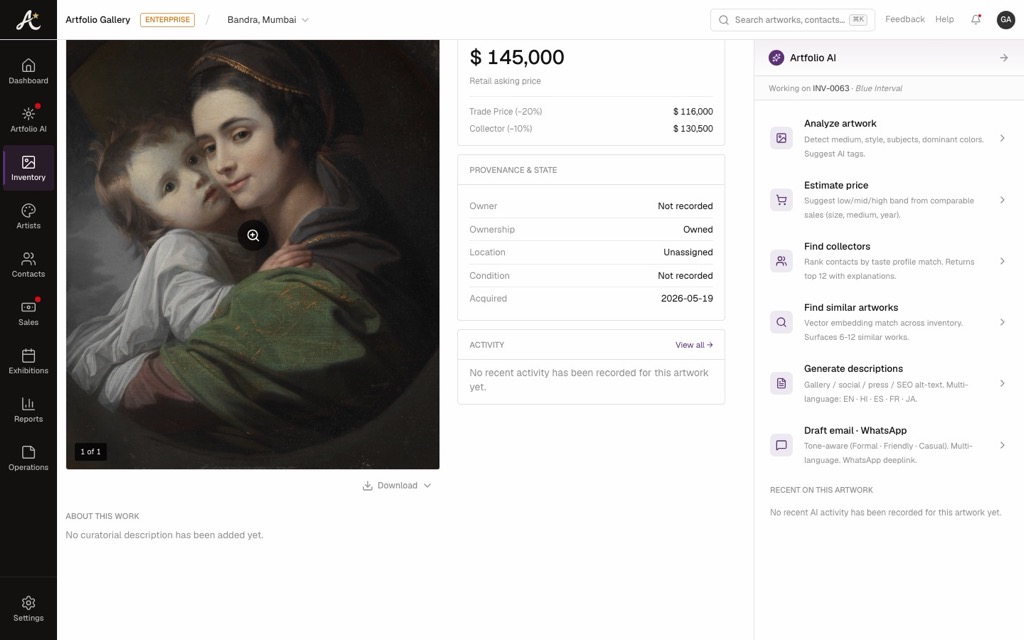Expand the Analyze artwork action
This screenshot has height=640, width=1024.
point(888,138)
